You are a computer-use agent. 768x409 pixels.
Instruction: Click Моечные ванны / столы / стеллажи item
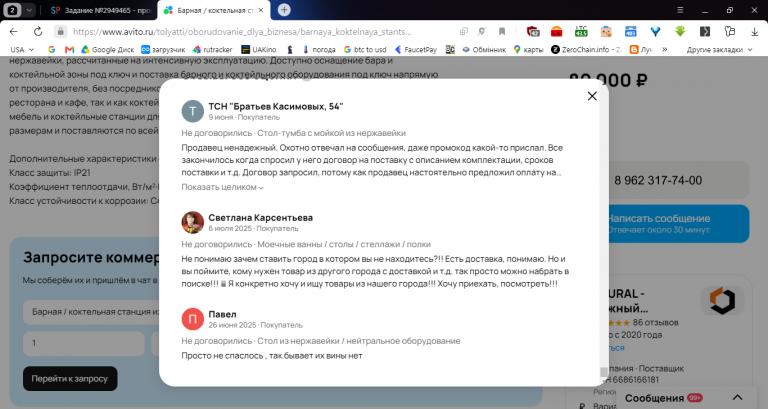tap(344, 244)
